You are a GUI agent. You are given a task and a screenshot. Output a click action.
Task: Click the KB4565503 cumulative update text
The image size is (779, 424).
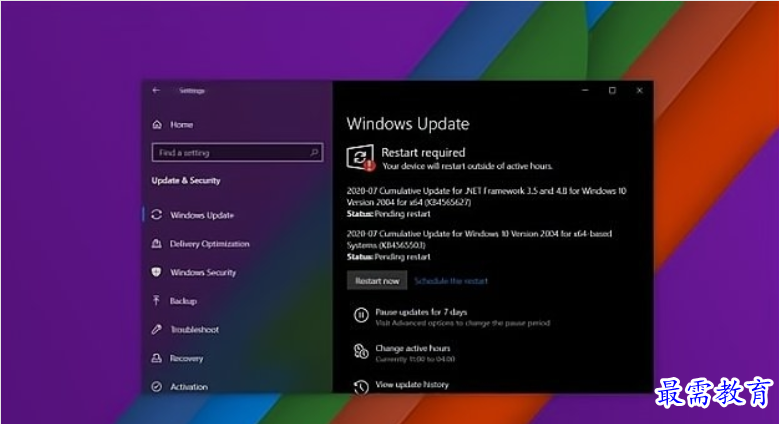point(479,239)
